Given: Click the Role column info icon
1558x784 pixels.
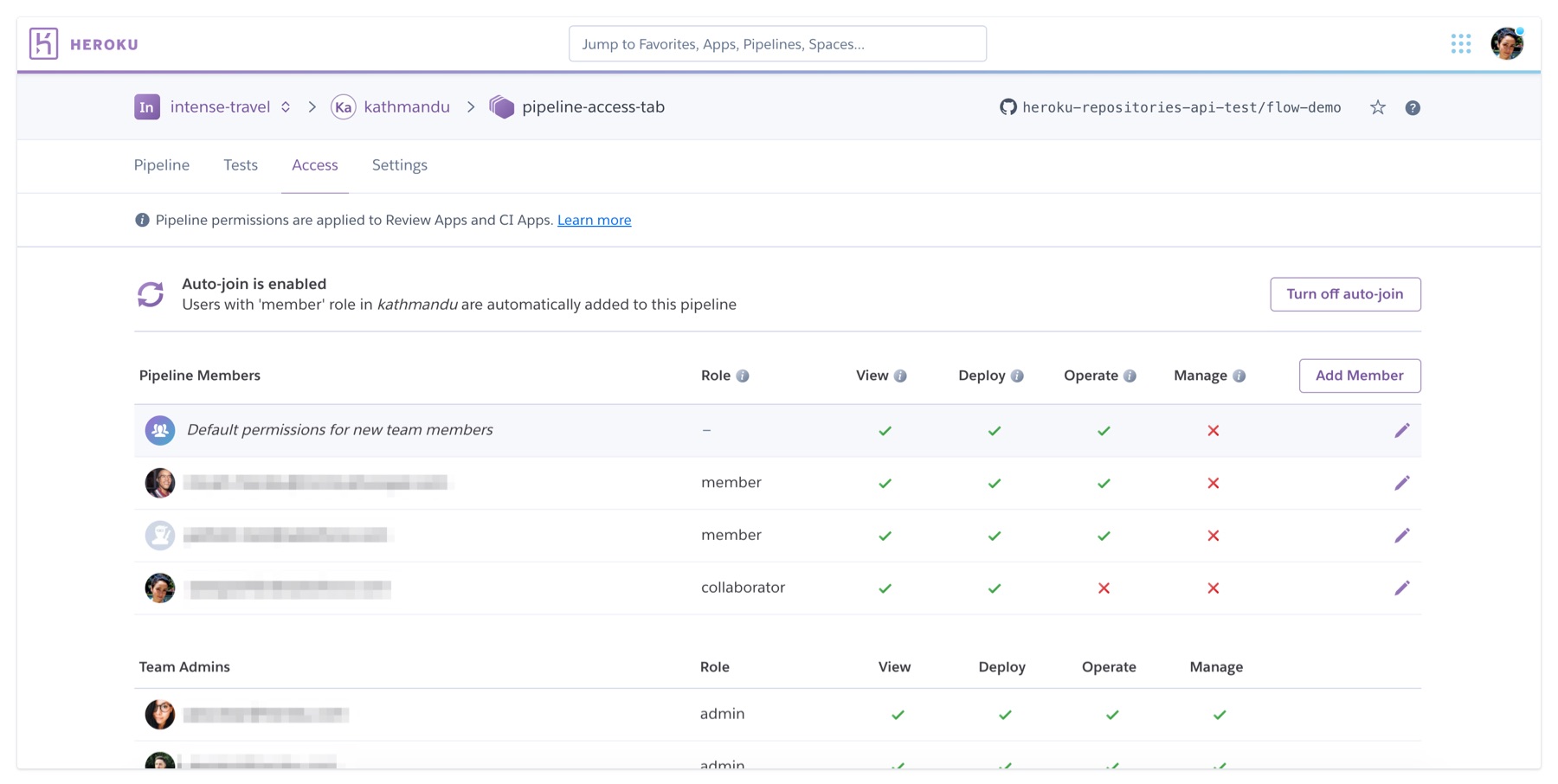Looking at the screenshot, I should [x=744, y=376].
